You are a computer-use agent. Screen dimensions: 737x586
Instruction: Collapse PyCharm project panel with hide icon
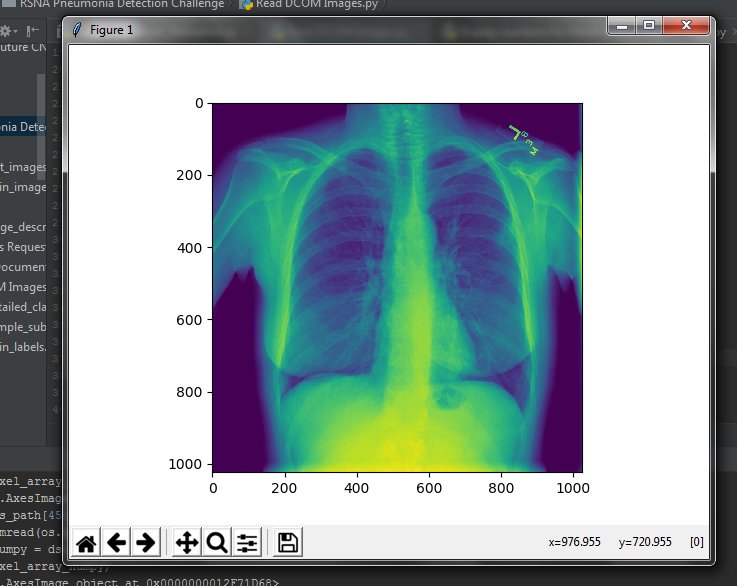(x=32, y=31)
